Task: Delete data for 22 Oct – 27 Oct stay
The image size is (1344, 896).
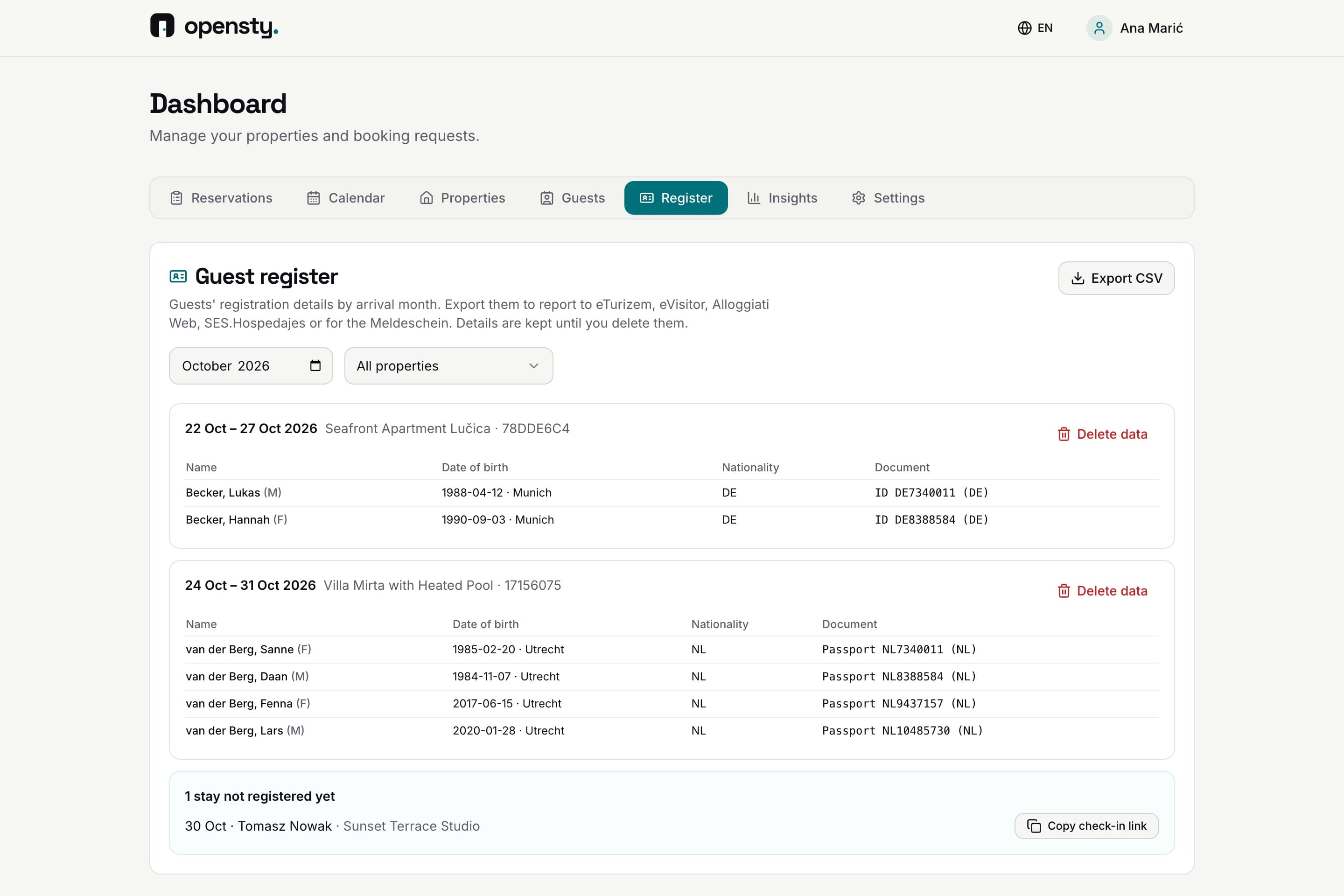Action: 1102,434
